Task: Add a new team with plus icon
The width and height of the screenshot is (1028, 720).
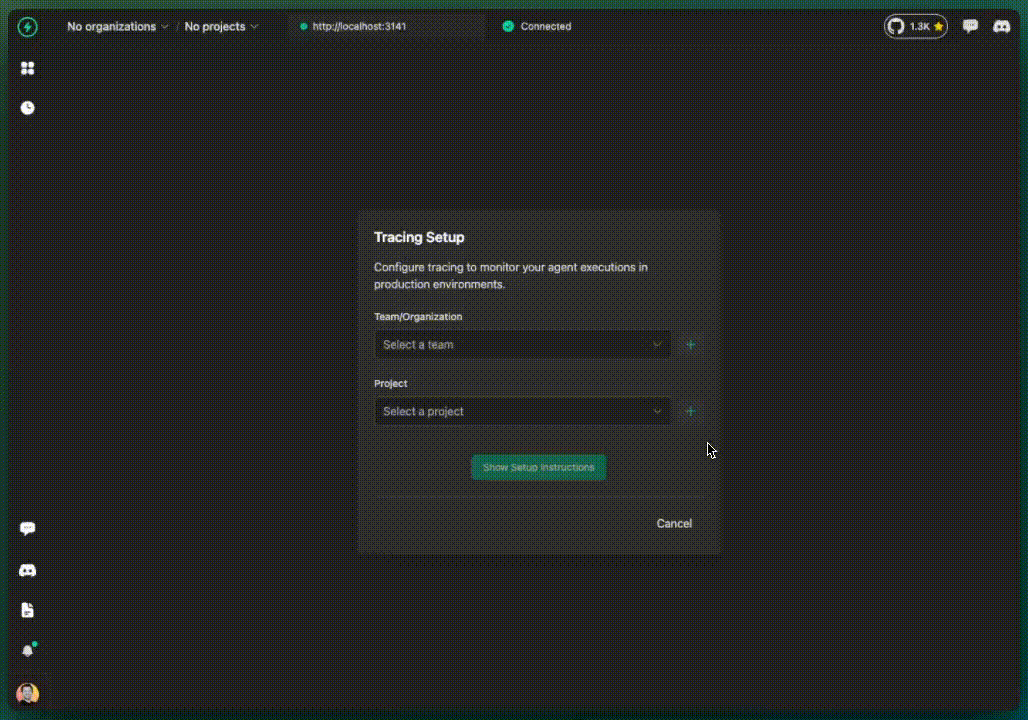Action: [x=690, y=344]
